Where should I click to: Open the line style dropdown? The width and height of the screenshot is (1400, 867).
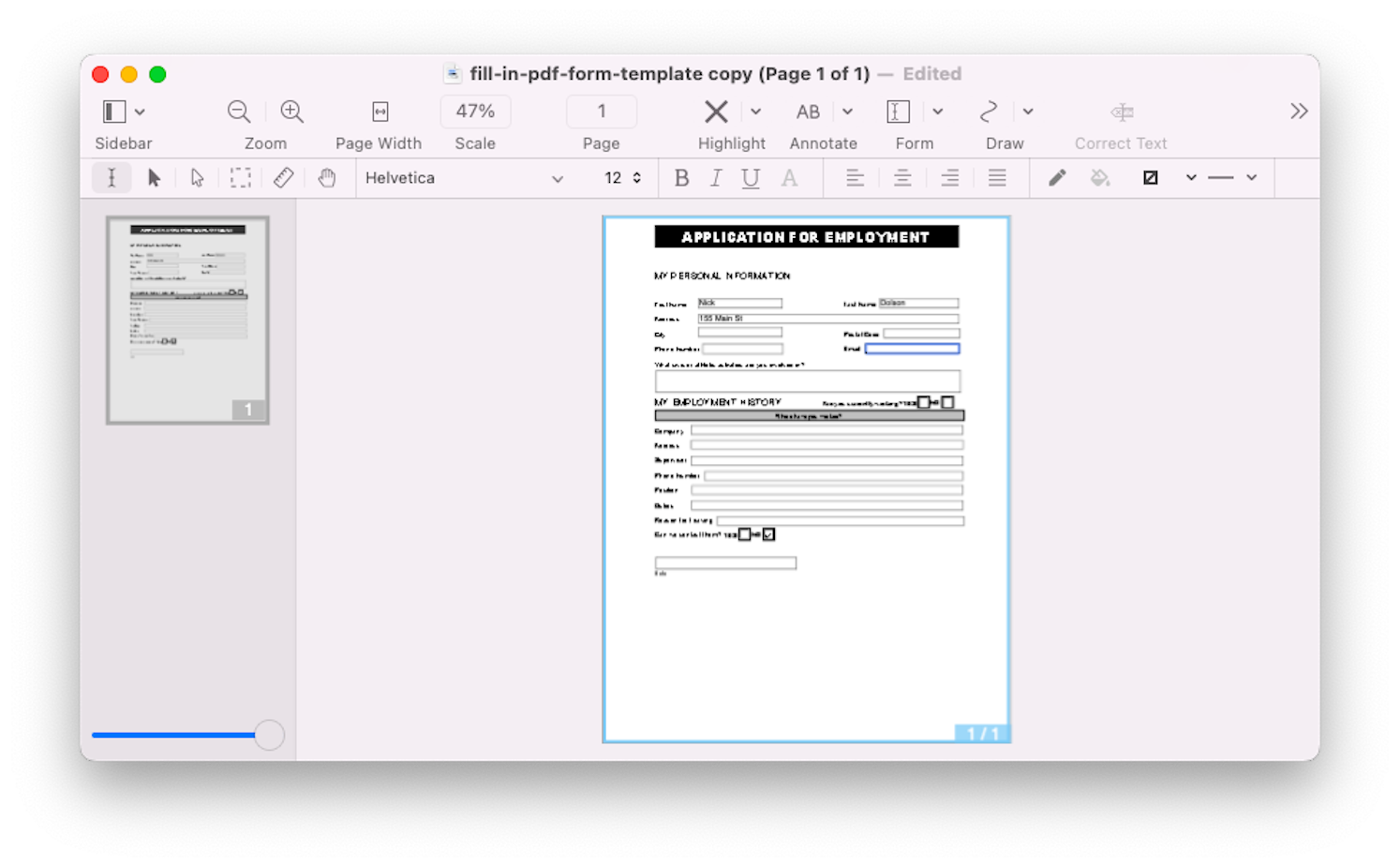click(x=1252, y=177)
